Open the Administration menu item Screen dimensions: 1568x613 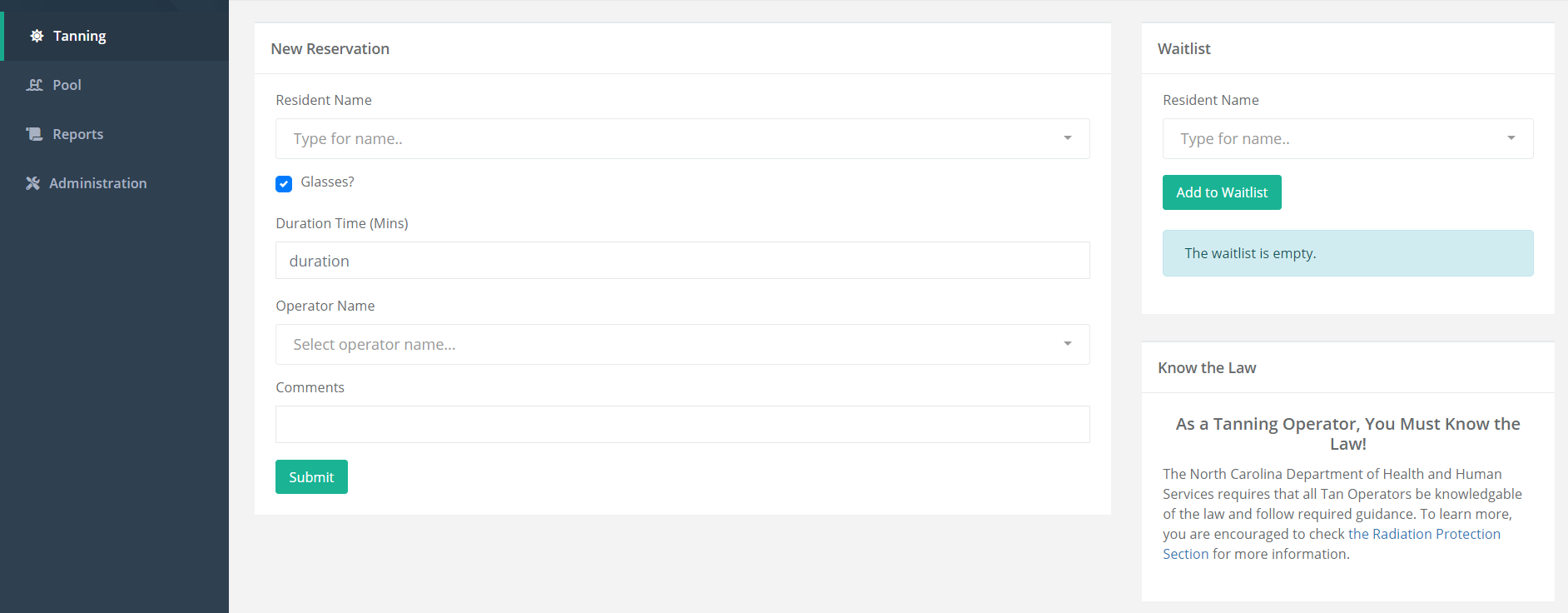(x=97, y=183)
